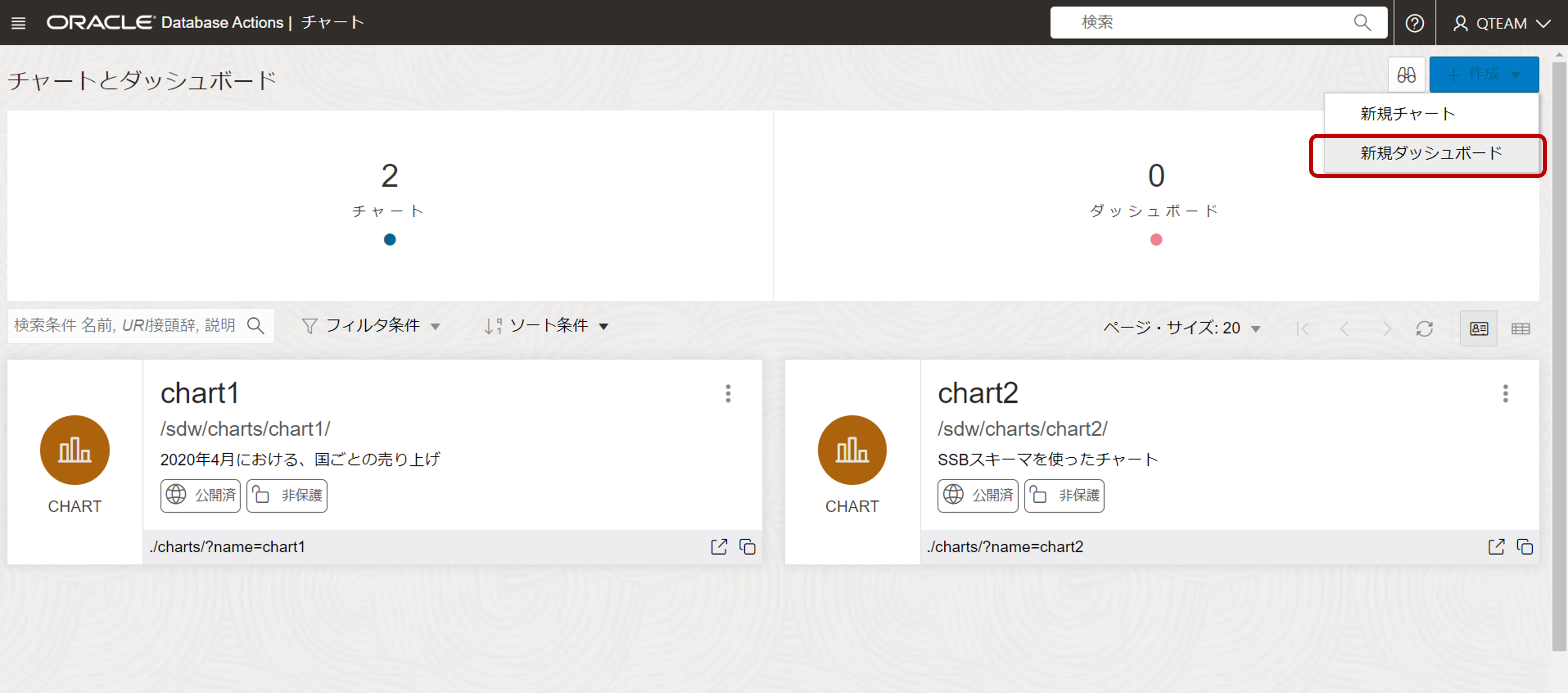Open the find charts binoculars icon
Screen dimensions: 1568x693
click(x=1406, y=74)
